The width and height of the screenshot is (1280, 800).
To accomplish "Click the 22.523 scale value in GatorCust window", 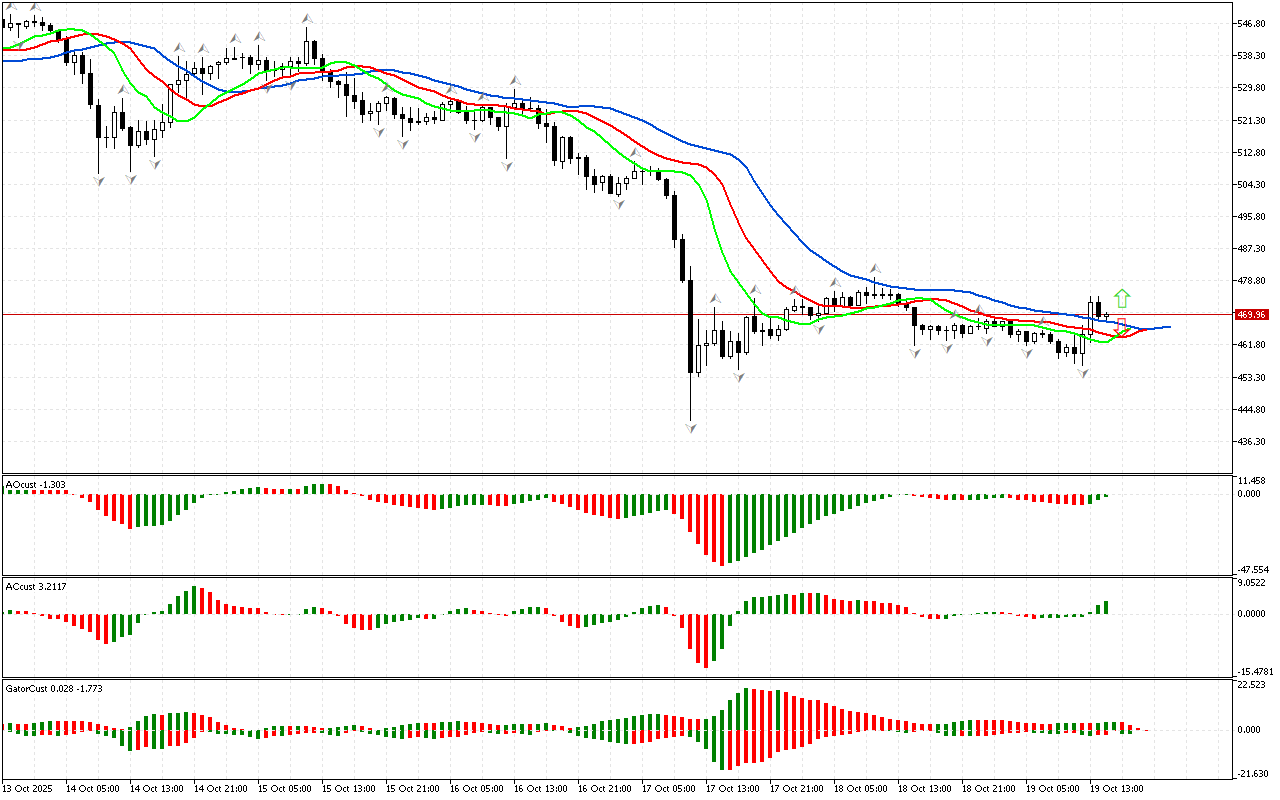I will [1252, 685].
